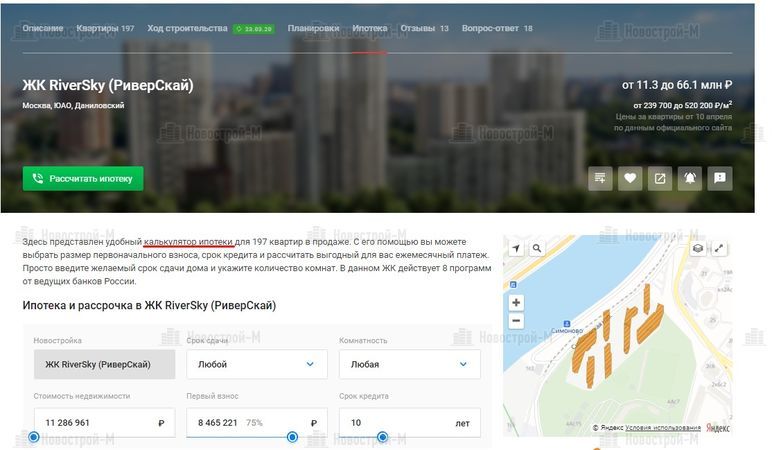Image resolution: width=772 pixels, height=450 pixels.
Task: Open the map search magnifier
Action: click(537, 248)
